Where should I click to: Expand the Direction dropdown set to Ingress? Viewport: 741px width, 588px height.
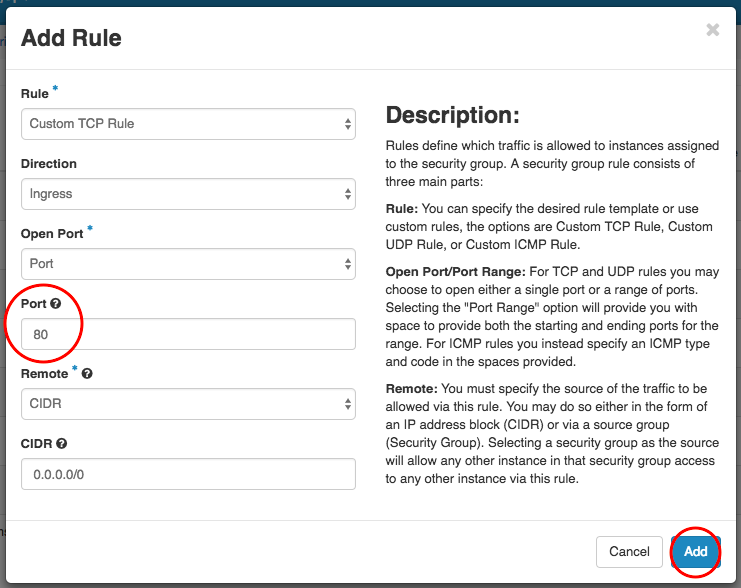pyautogui.click(x=188, y=194)
